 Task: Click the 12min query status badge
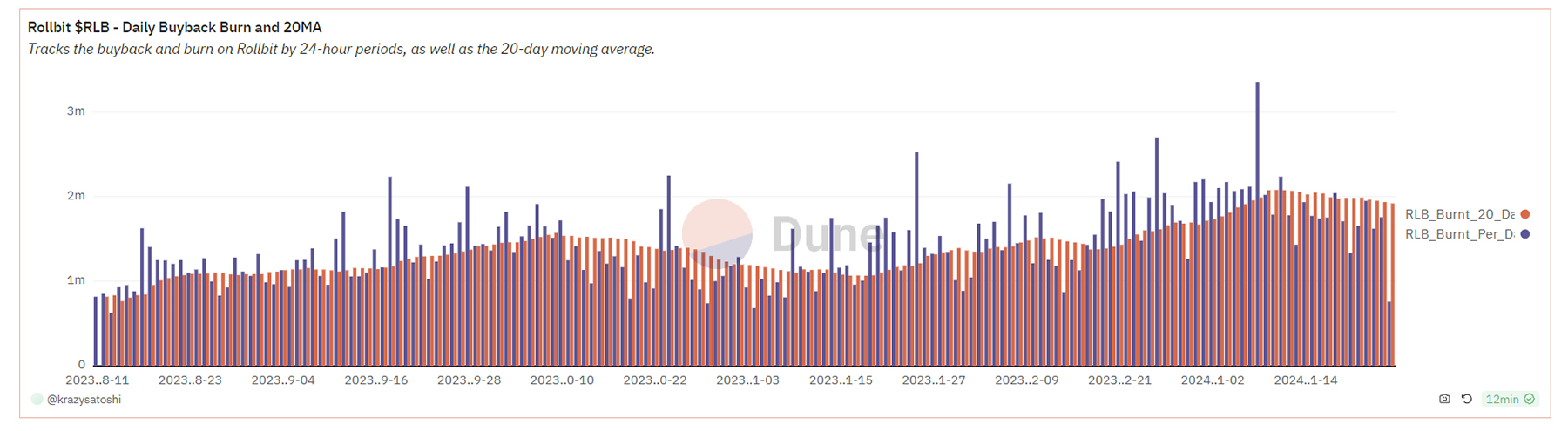pyautogui.click(x=1510, y=399)
